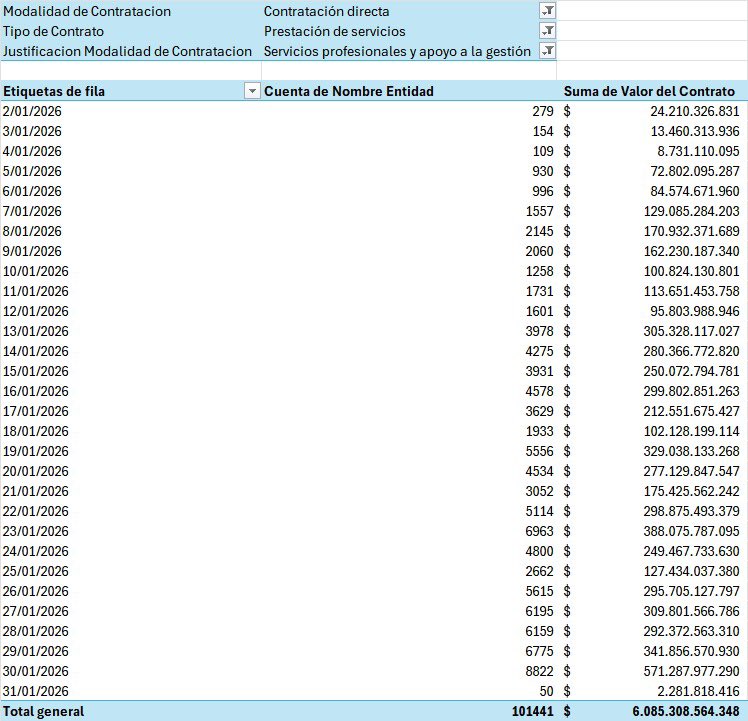Select row label 26/01/2026
The height and width of the screenshot is (721, 748).
(x=36, y=591)
